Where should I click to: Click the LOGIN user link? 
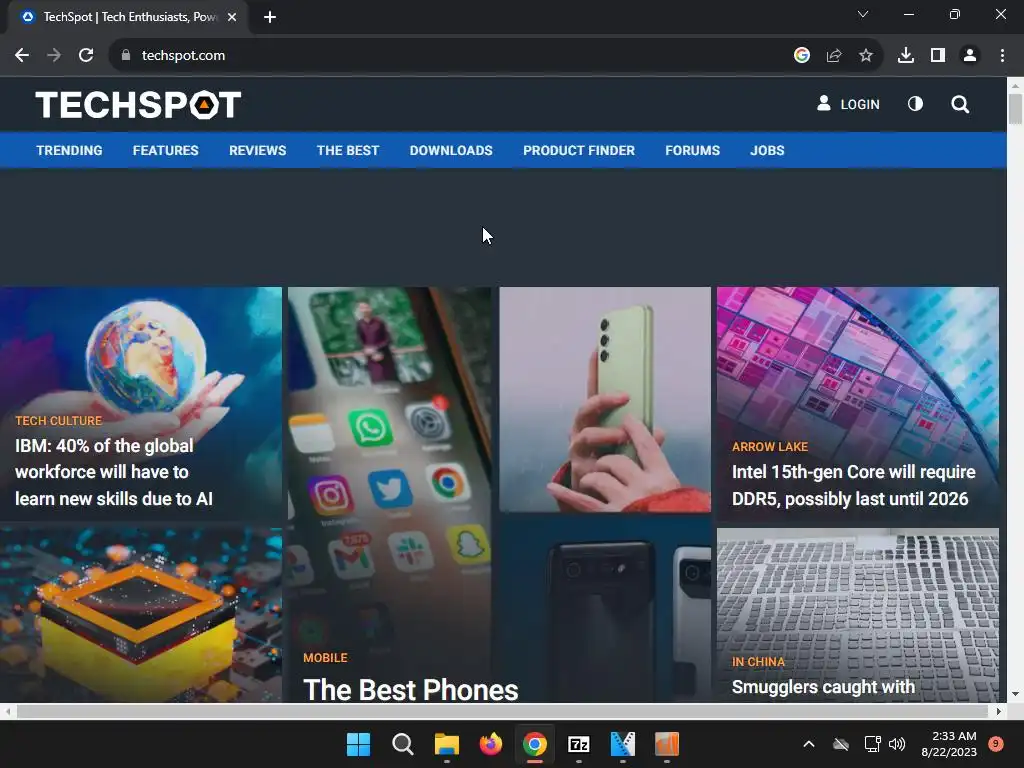pyautogui.click(x=848, y=104)
